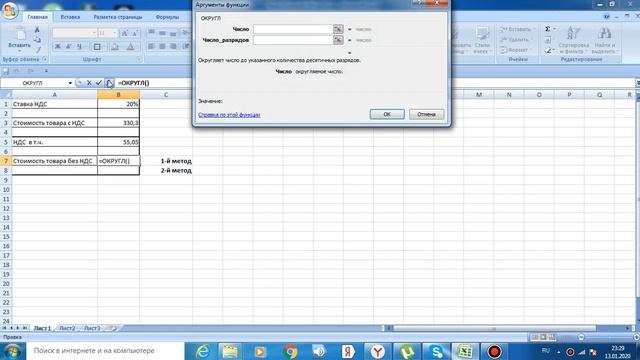Open Skype from the taskbar

pyautogui.click(x=436, y=351)
